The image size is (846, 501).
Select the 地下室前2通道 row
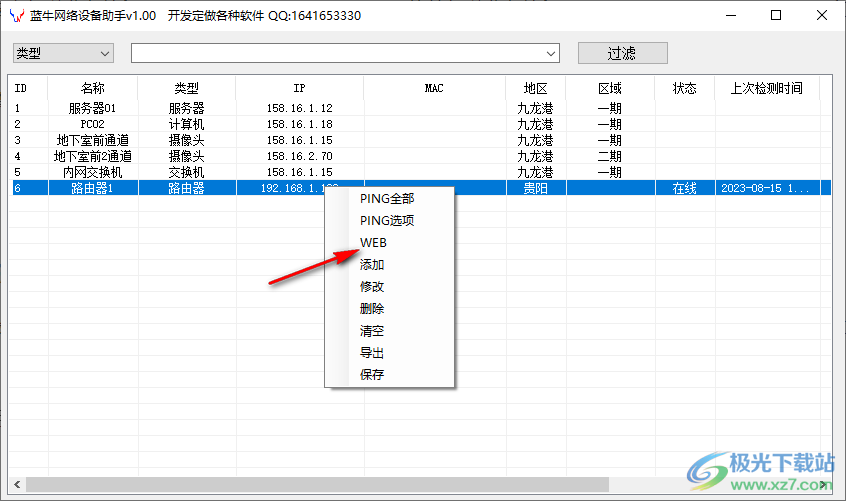(421, 156)
